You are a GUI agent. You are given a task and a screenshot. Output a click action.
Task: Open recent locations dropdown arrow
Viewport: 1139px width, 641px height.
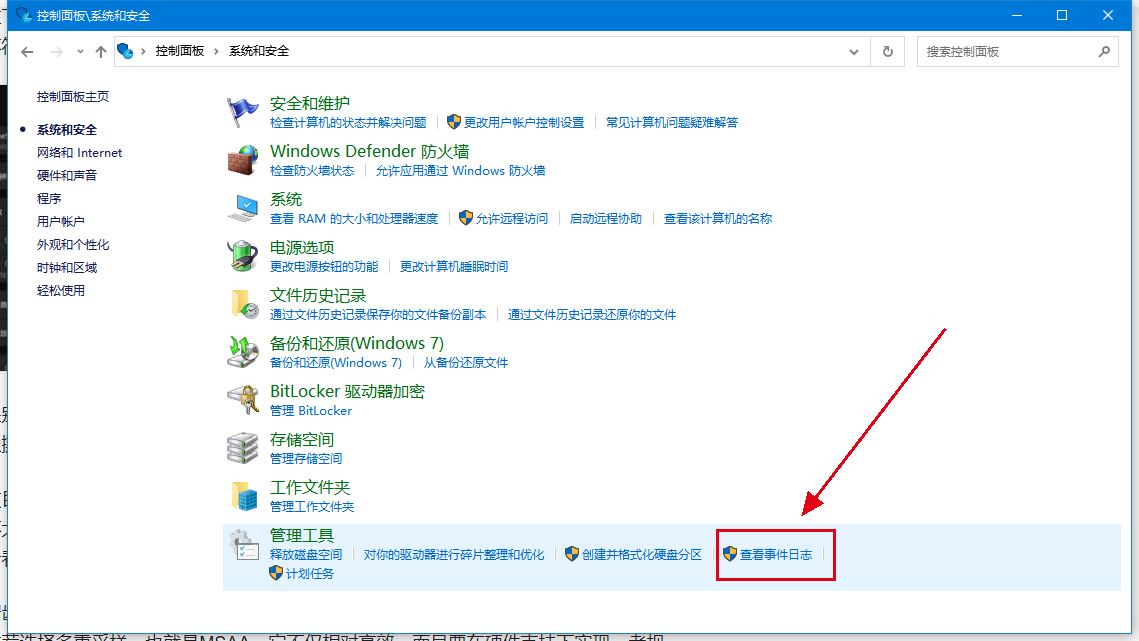(80, 52)
